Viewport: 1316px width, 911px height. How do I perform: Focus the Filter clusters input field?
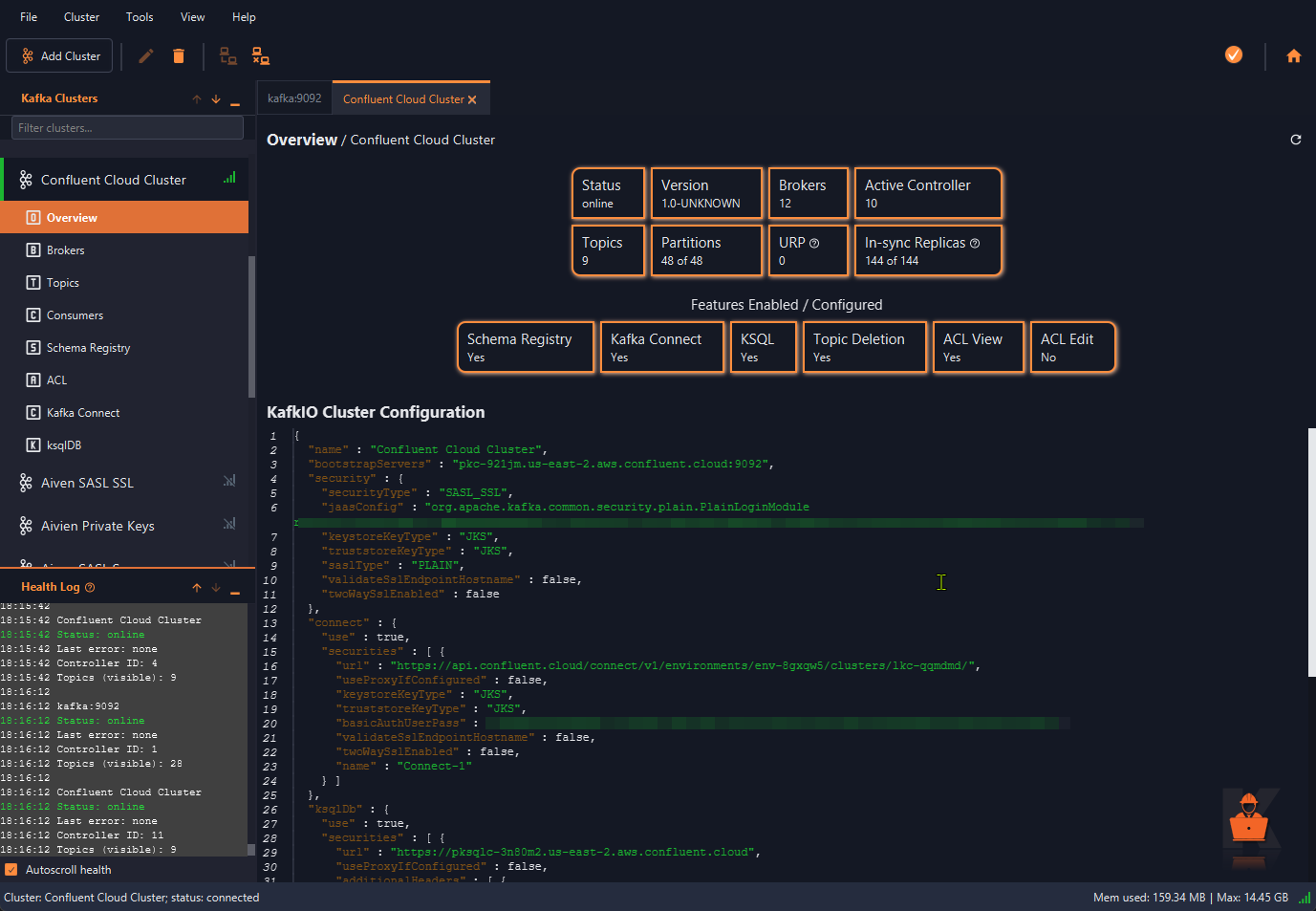(x=127, y=128)
